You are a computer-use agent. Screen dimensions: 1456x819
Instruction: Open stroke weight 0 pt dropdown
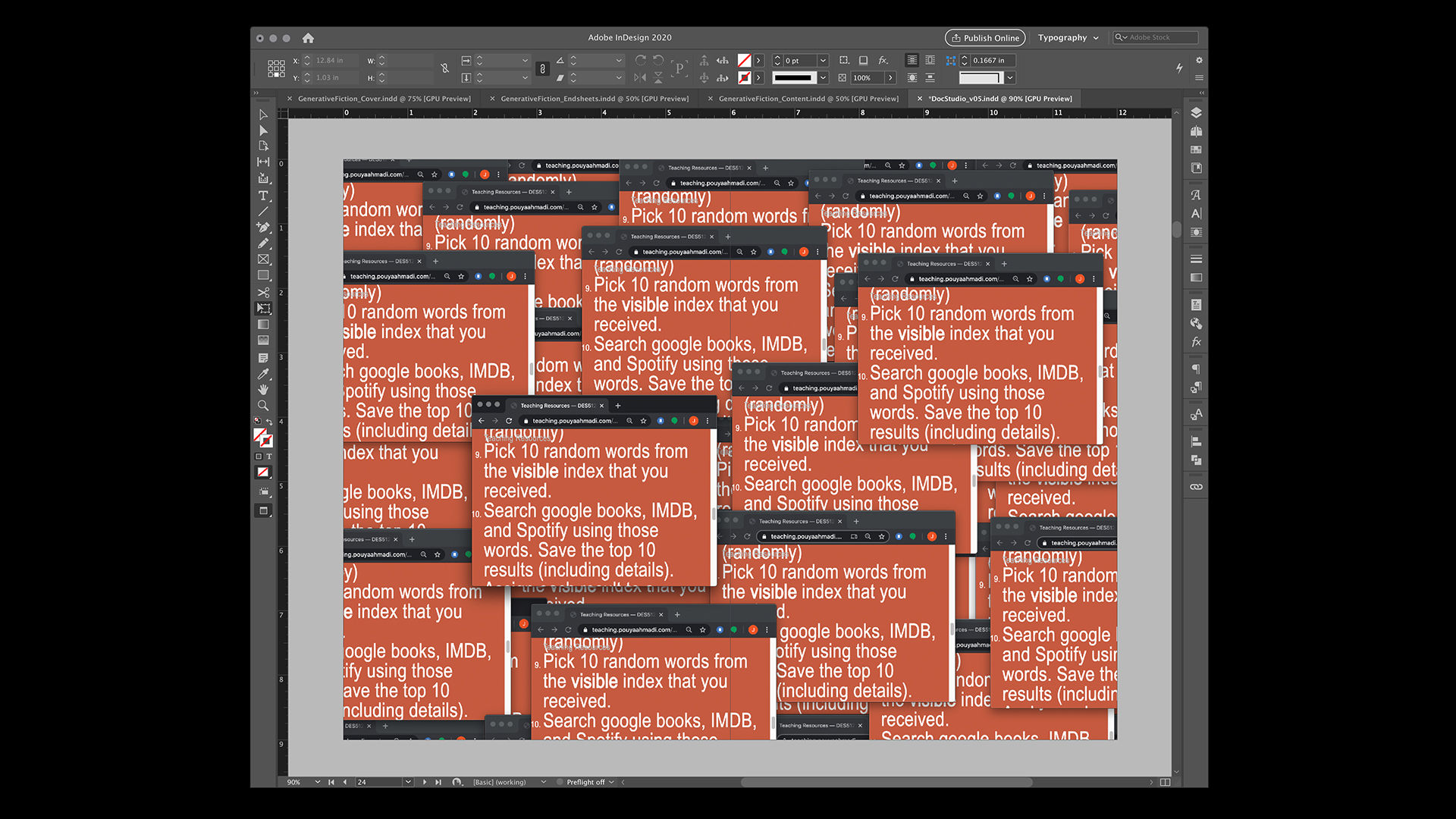coord(823,60)
